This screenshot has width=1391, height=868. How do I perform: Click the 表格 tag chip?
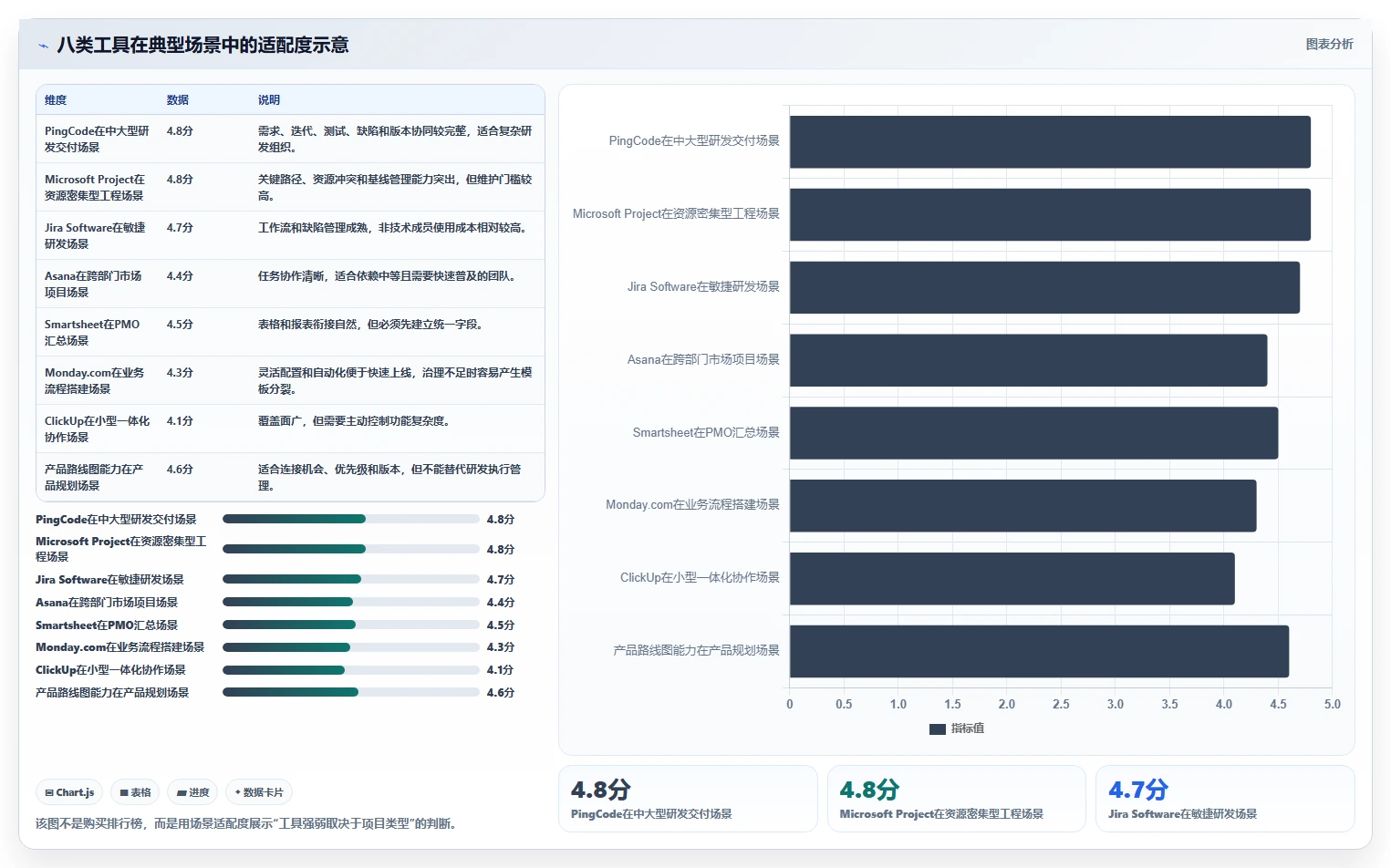[135, 792]
